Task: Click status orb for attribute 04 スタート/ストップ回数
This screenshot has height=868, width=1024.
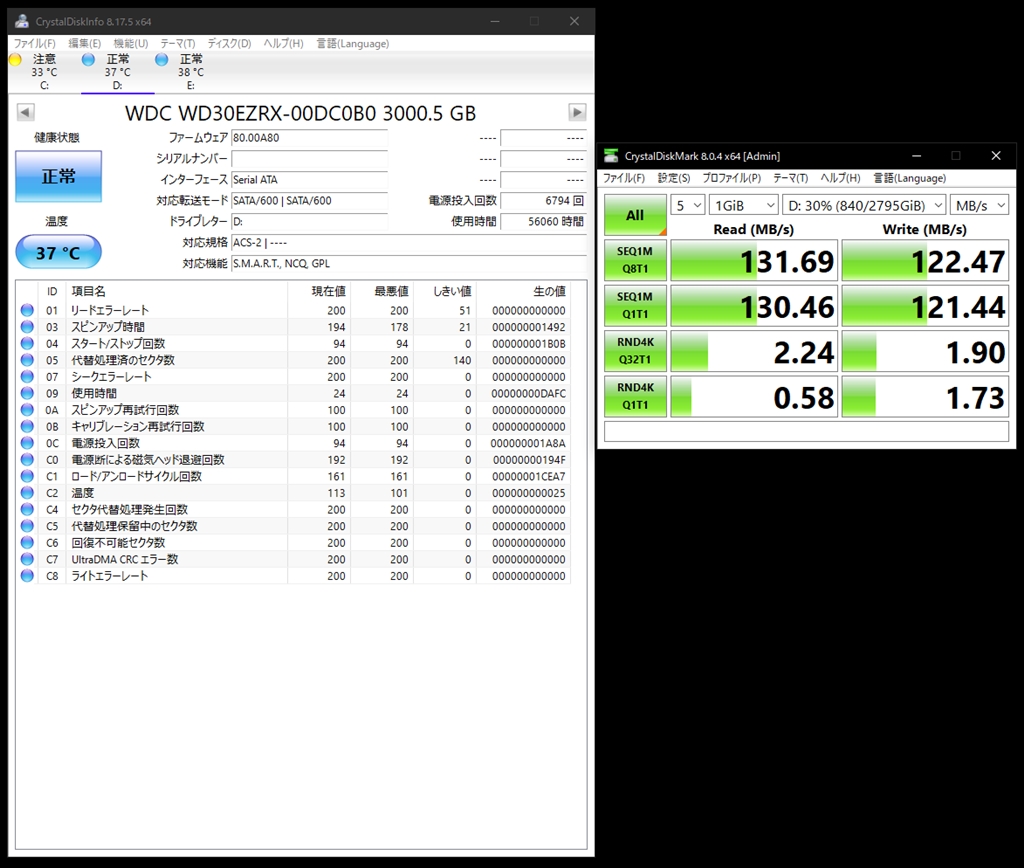Action: coord(27,344)
